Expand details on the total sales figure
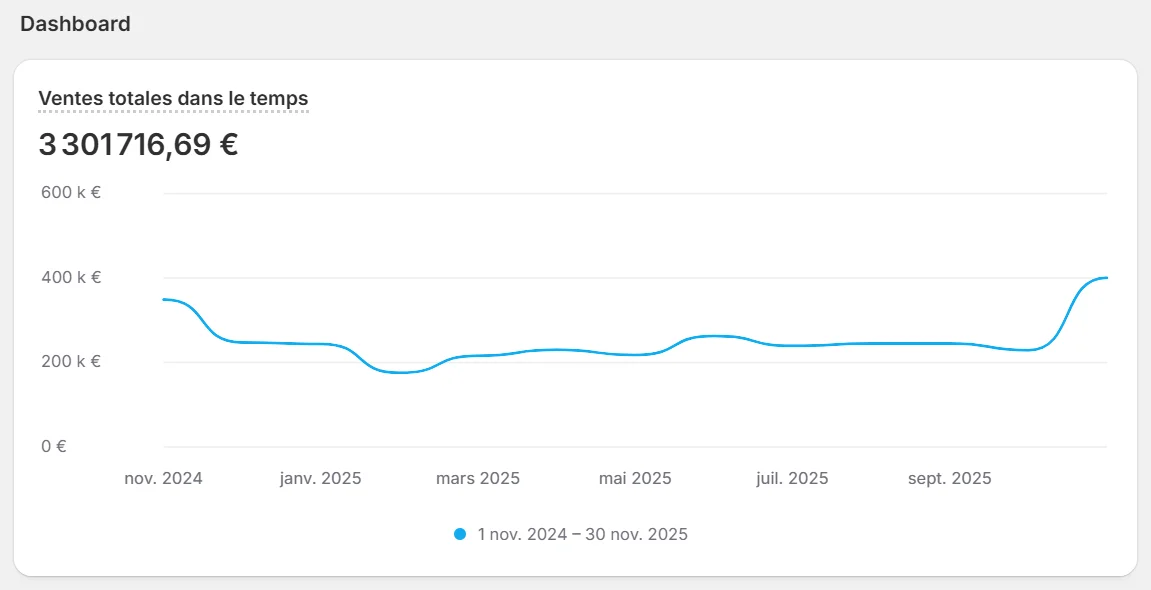Viewport: 1151px width, 590px height. (x=138, y=145)
